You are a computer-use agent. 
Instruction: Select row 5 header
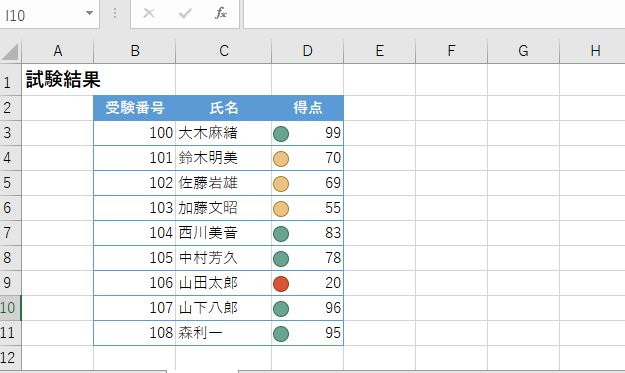click(x=10, y=183)
